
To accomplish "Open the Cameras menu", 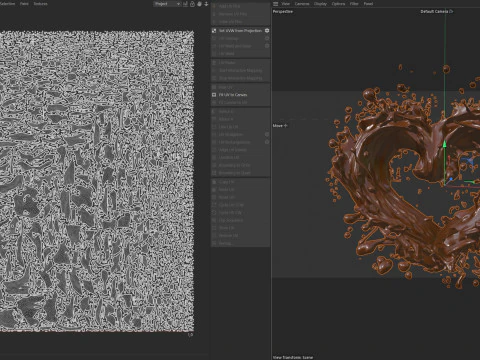I will pyautogui.click(x=302, y=4).
